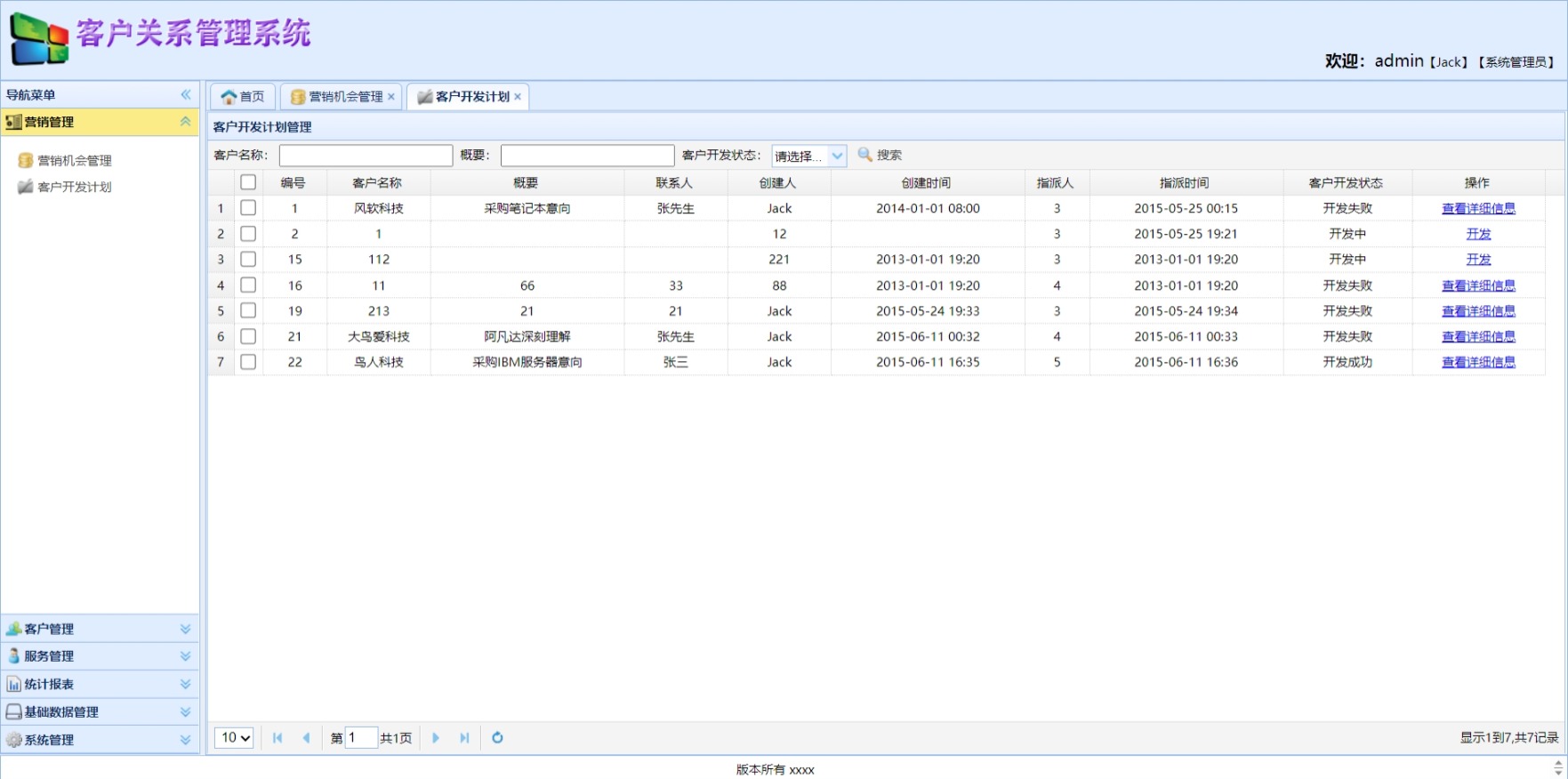
Task: Open the page size dropdown showing 10
Action: tap(235, 737)
